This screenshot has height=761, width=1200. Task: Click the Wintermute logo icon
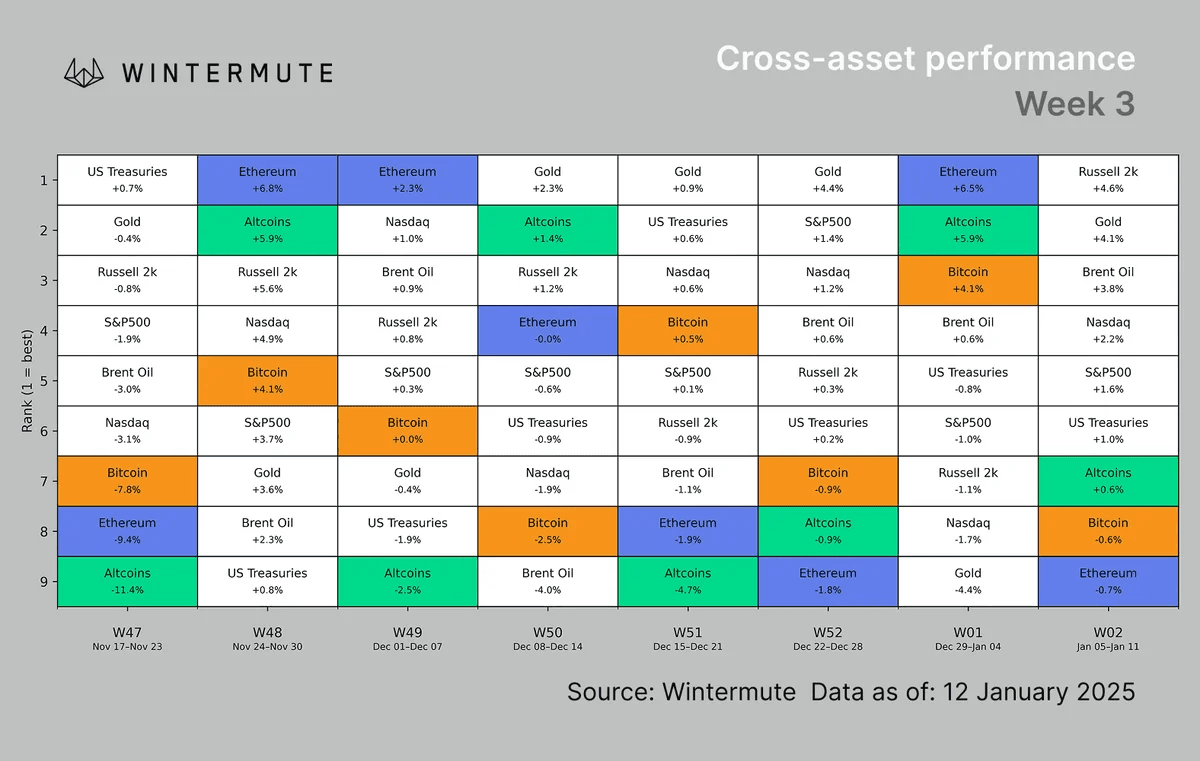[86, 72]
